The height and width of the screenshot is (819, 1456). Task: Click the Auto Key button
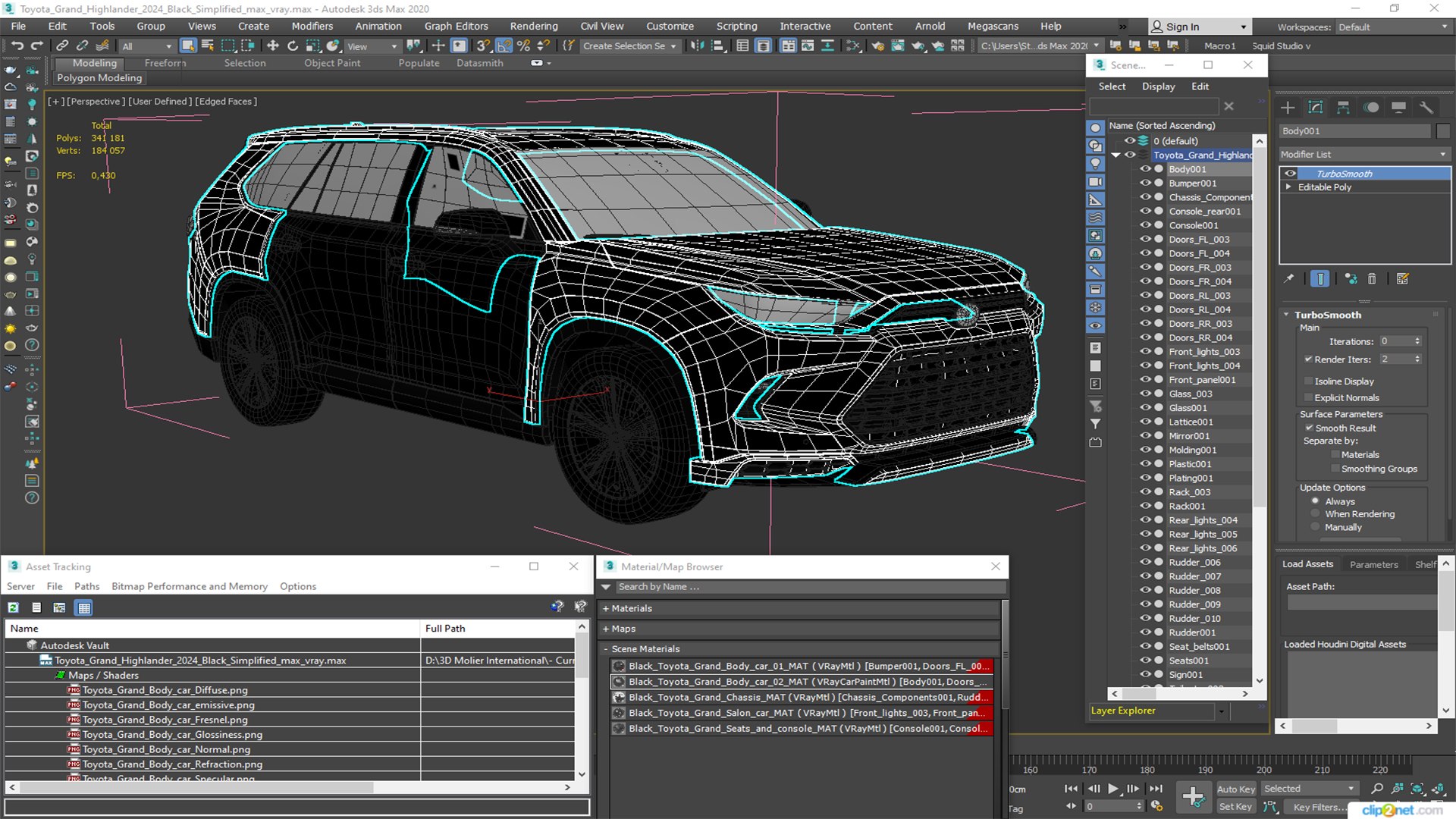[x=1236, y=789]
